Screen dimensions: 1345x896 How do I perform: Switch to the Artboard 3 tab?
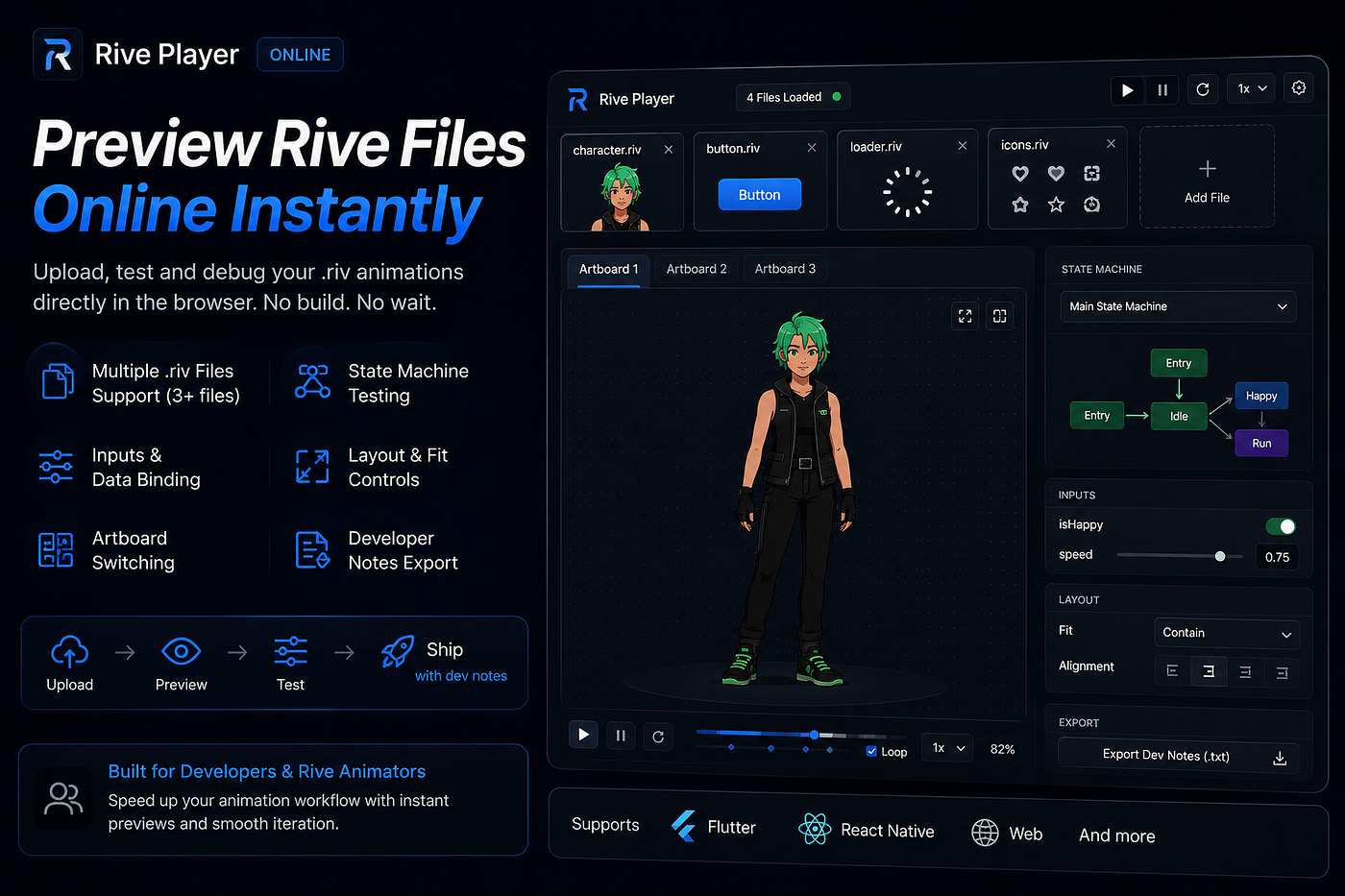pyautogui.click(x=785, y=269)
